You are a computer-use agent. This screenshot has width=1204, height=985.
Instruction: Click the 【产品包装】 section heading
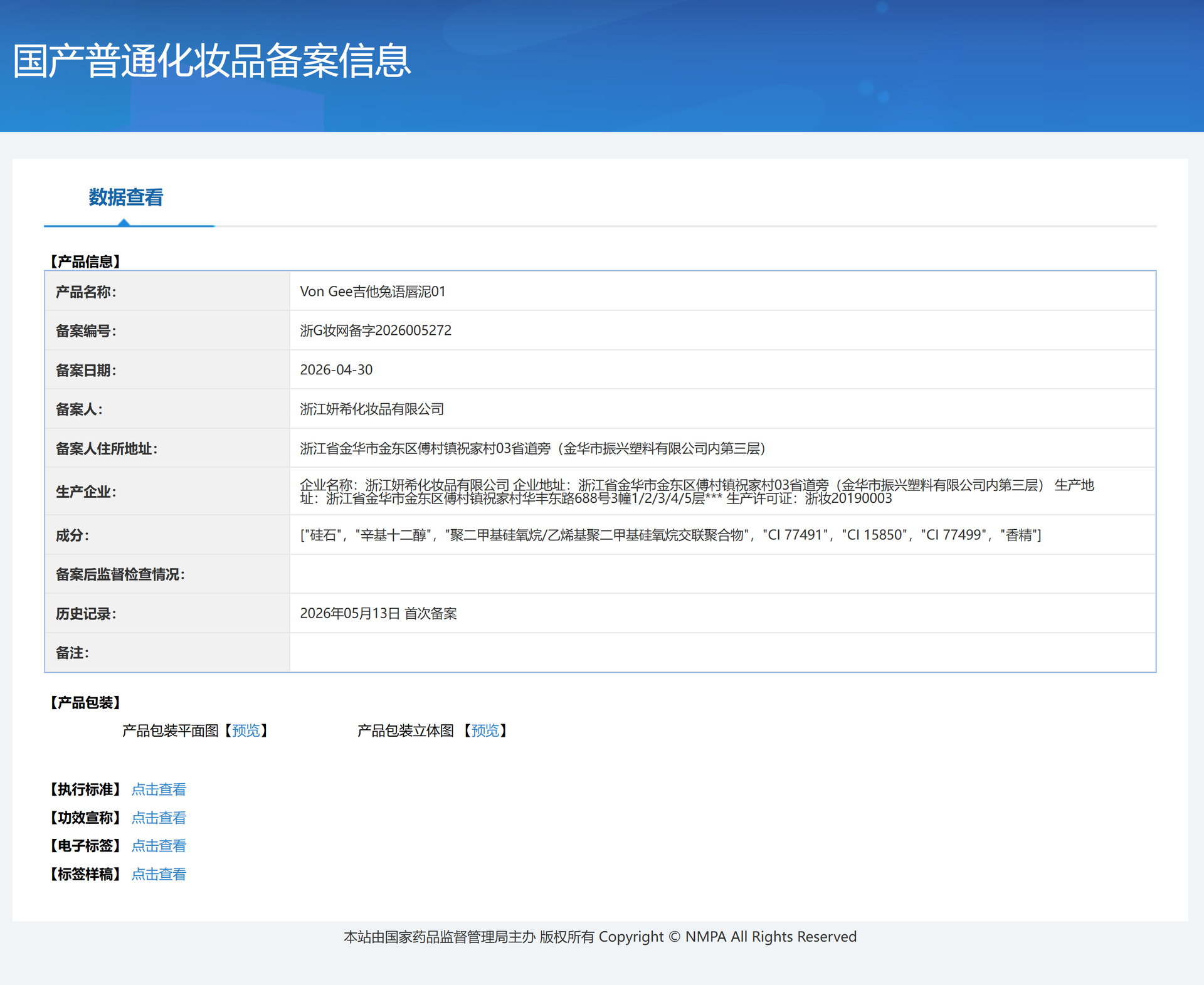click(x=85, y=702)
